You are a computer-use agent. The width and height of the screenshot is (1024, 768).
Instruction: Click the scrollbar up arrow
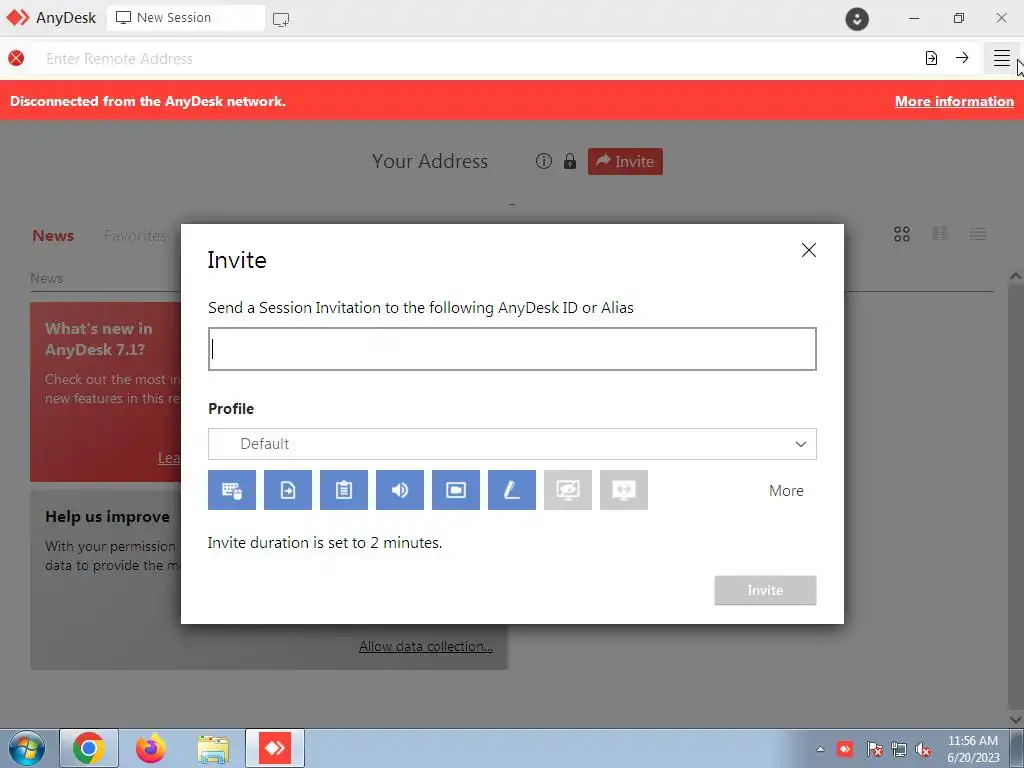point(1016,276)
